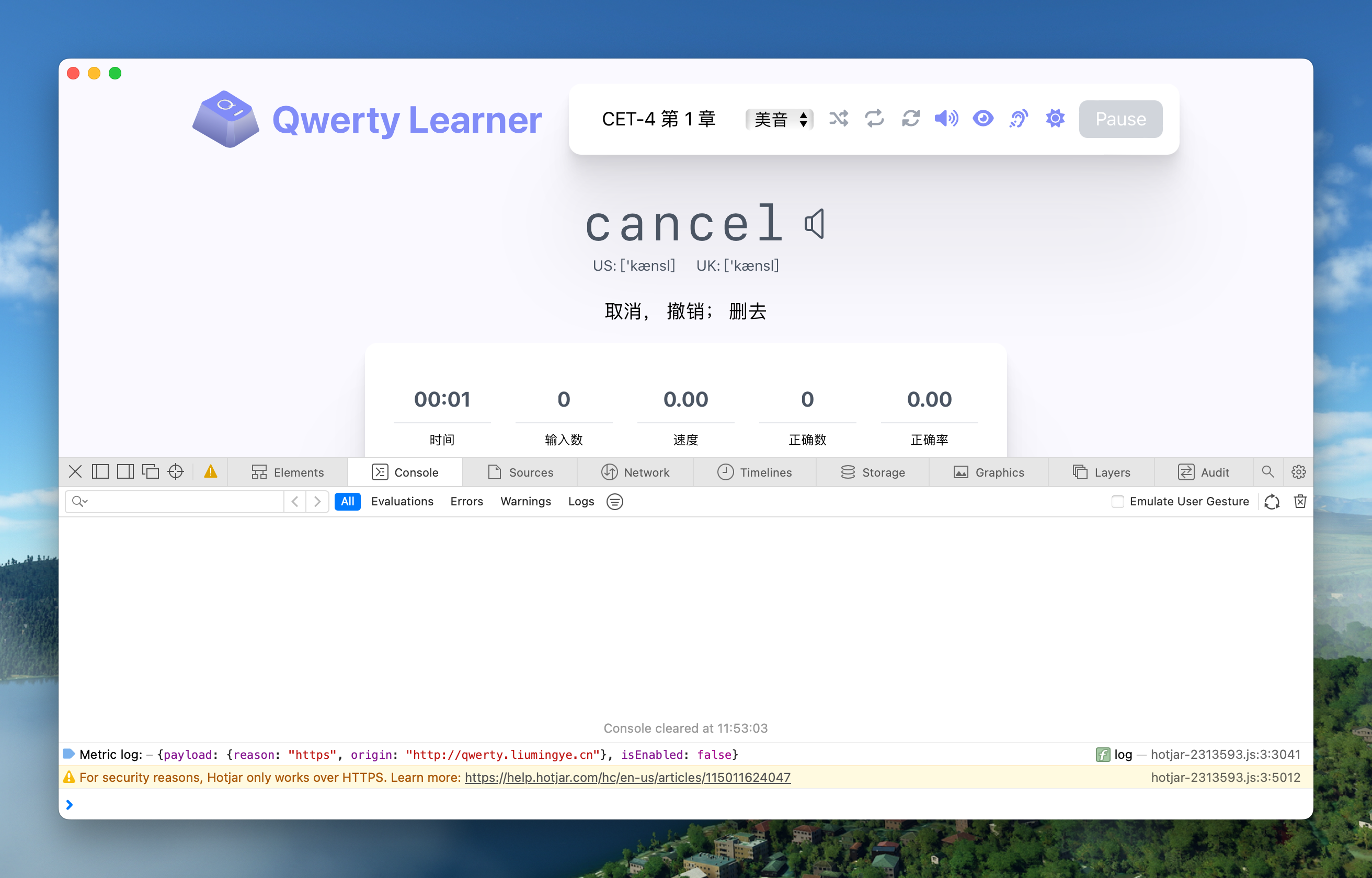Open the 美音 pronunciation dropdown
Viewport: 1372px width, 878px height.
(780, 119)
